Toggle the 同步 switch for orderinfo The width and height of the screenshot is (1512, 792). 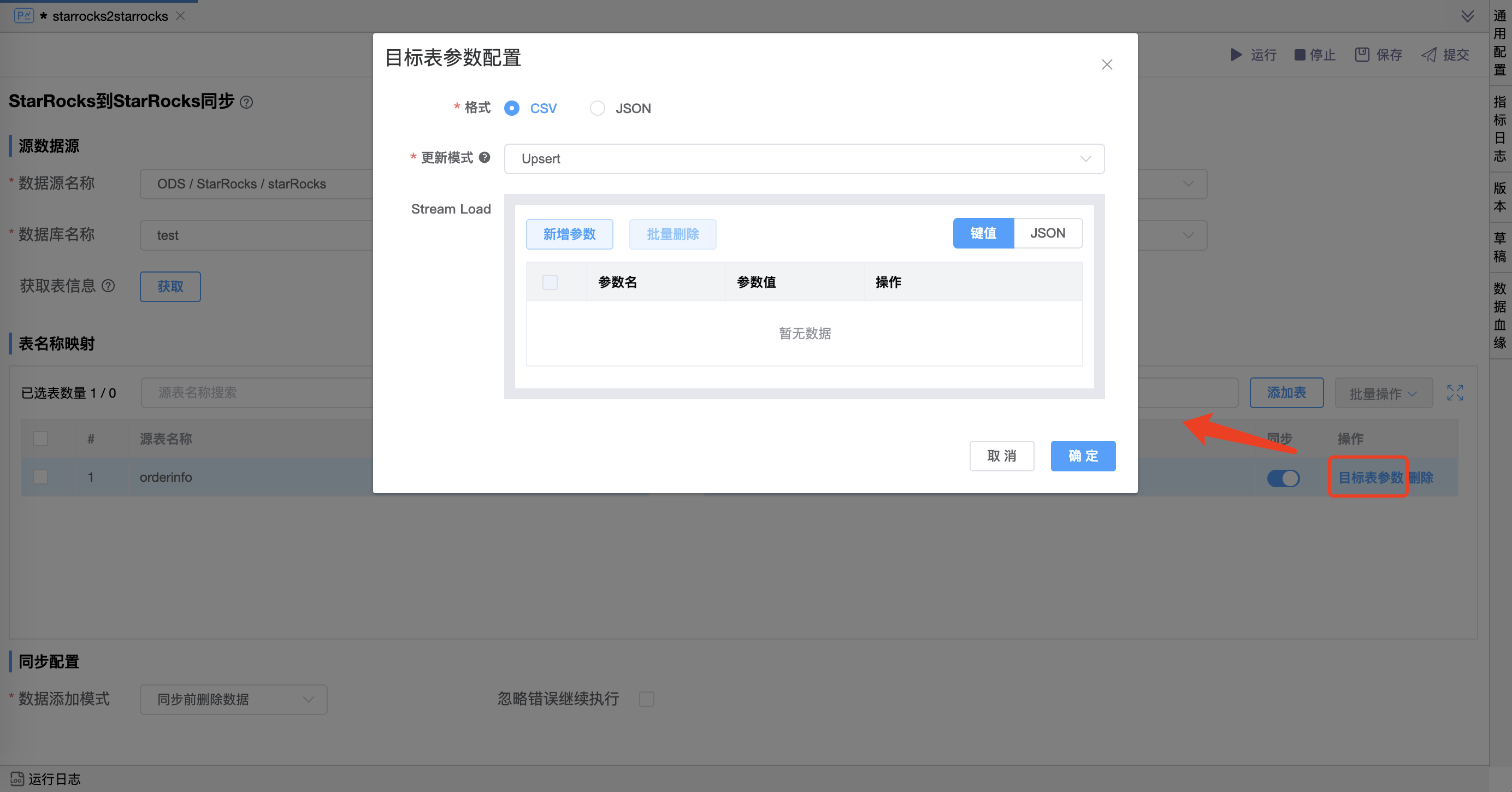(1283, 478)
